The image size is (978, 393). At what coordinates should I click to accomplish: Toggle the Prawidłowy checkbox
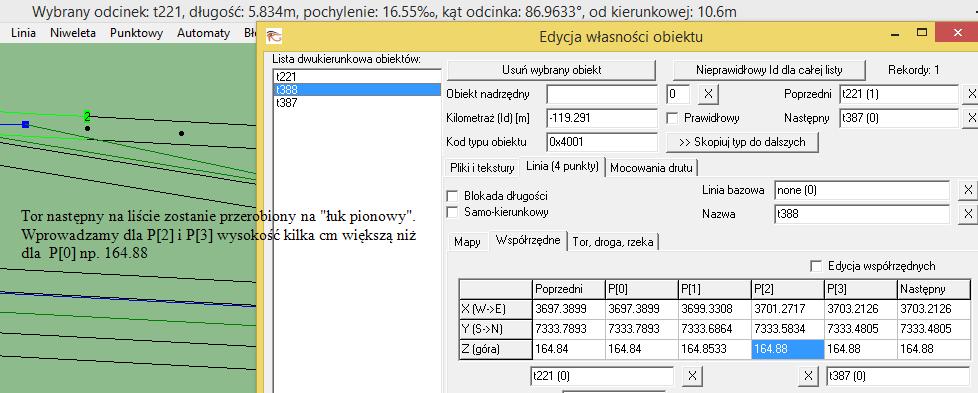[x=672, y=118]
